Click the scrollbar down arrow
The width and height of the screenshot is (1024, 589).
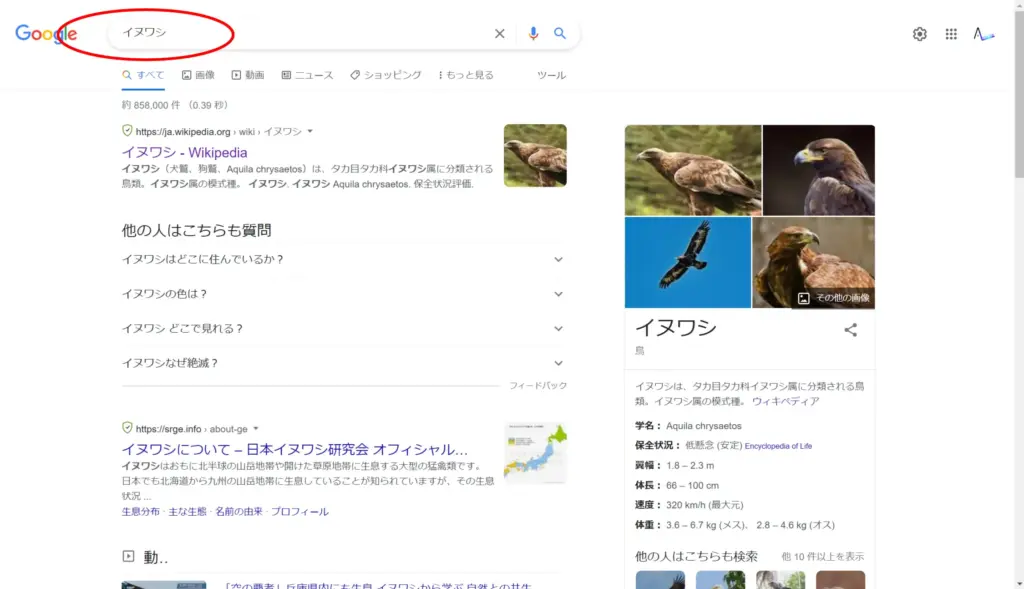1019,584
